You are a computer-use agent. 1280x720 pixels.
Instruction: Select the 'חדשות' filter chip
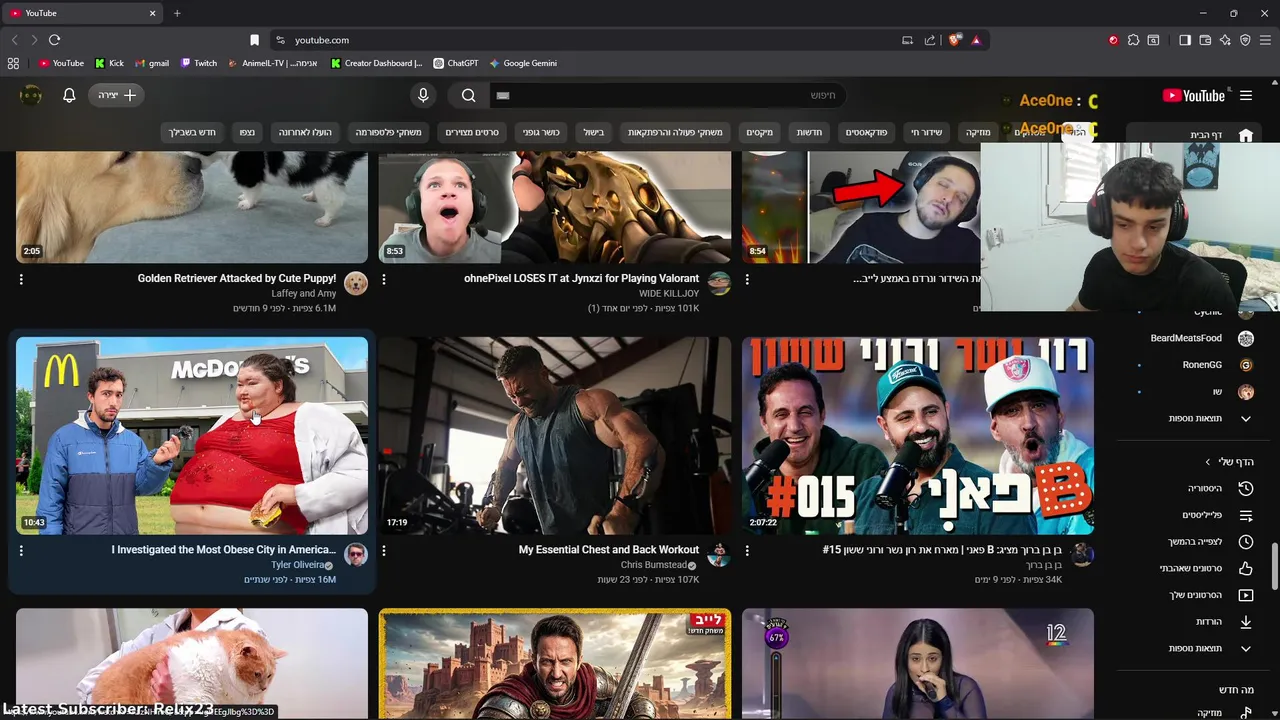click(x=809, y=132)
